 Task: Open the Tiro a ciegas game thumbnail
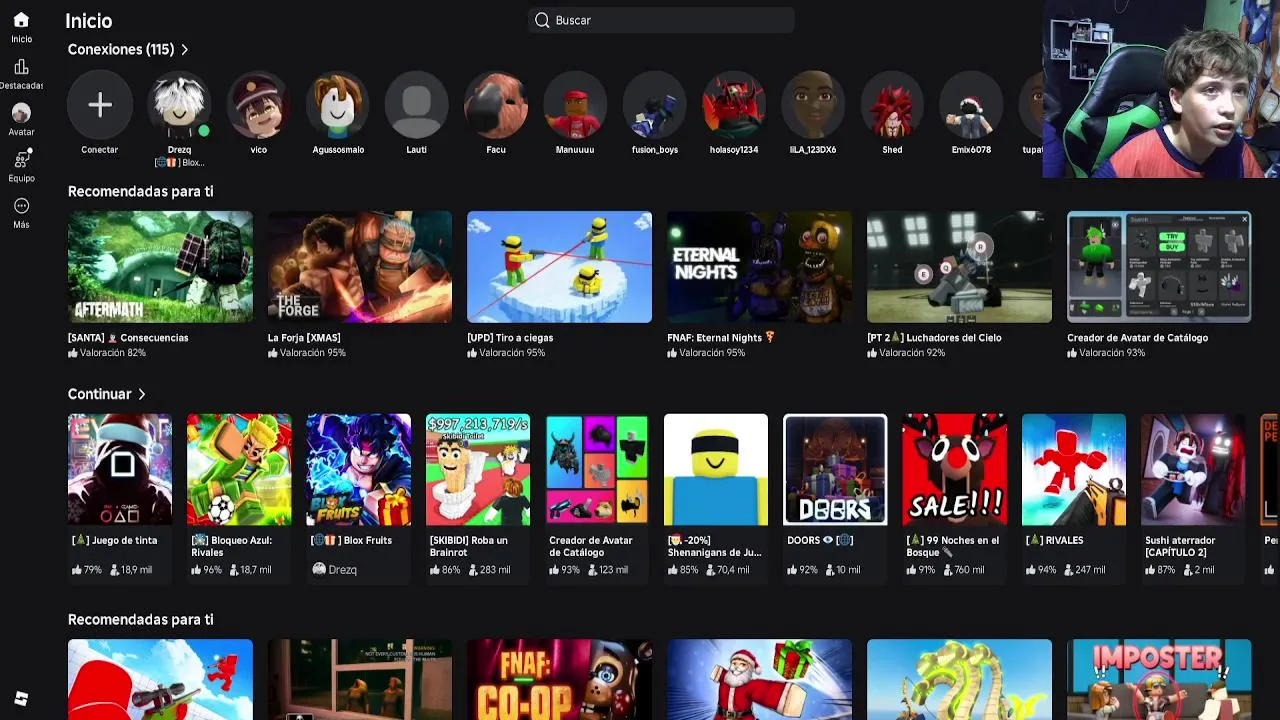(x=559, y=266)
